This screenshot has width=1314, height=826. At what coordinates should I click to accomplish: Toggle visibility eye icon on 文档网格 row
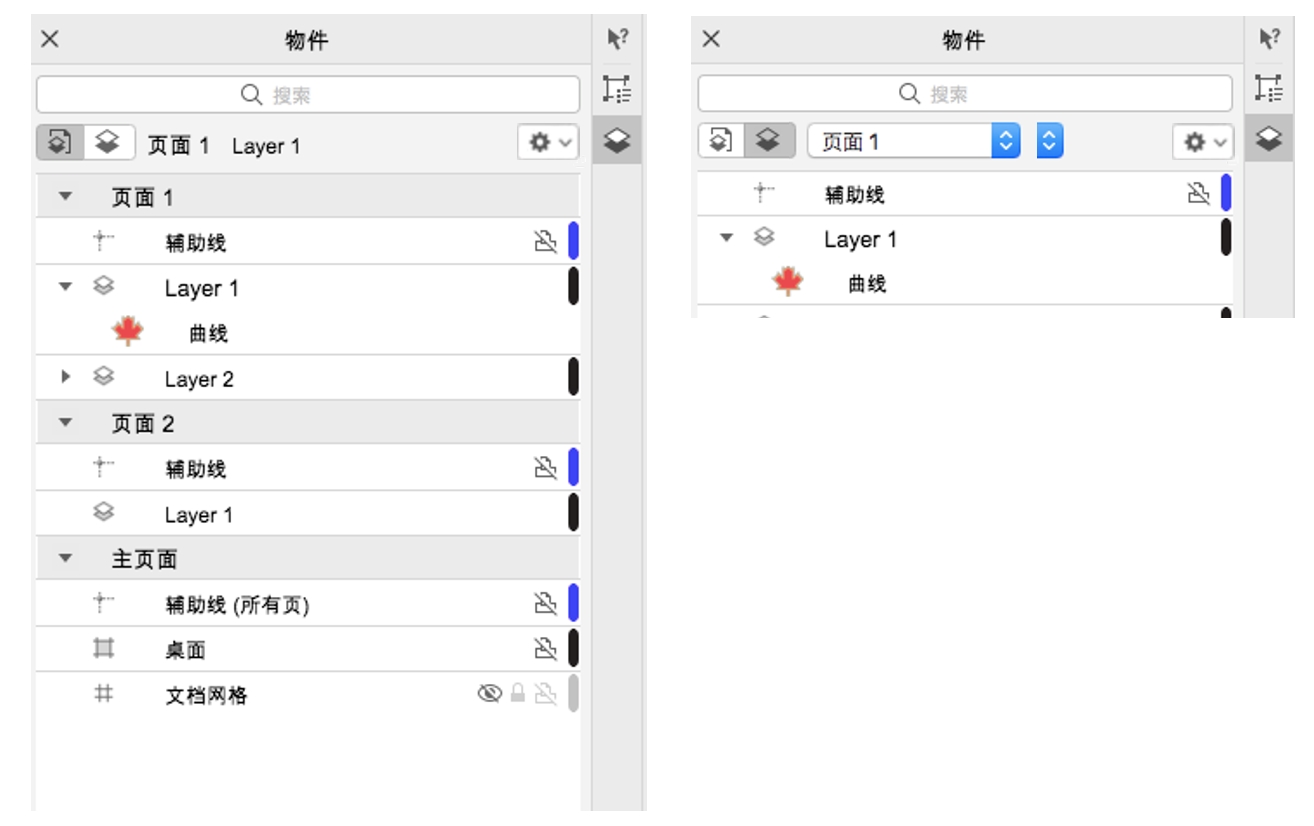click(x=489, y=694)
